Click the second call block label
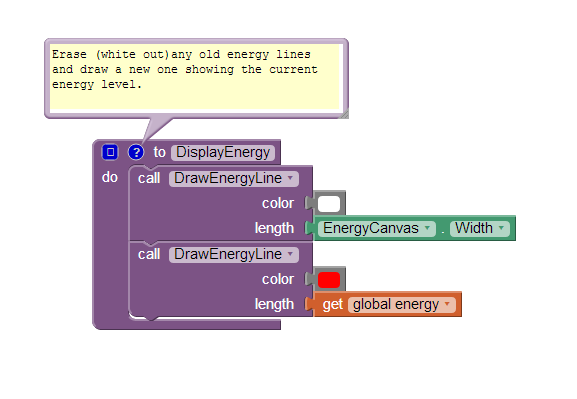The height and width of the screenshot is (399, 577). pos(149,254)
